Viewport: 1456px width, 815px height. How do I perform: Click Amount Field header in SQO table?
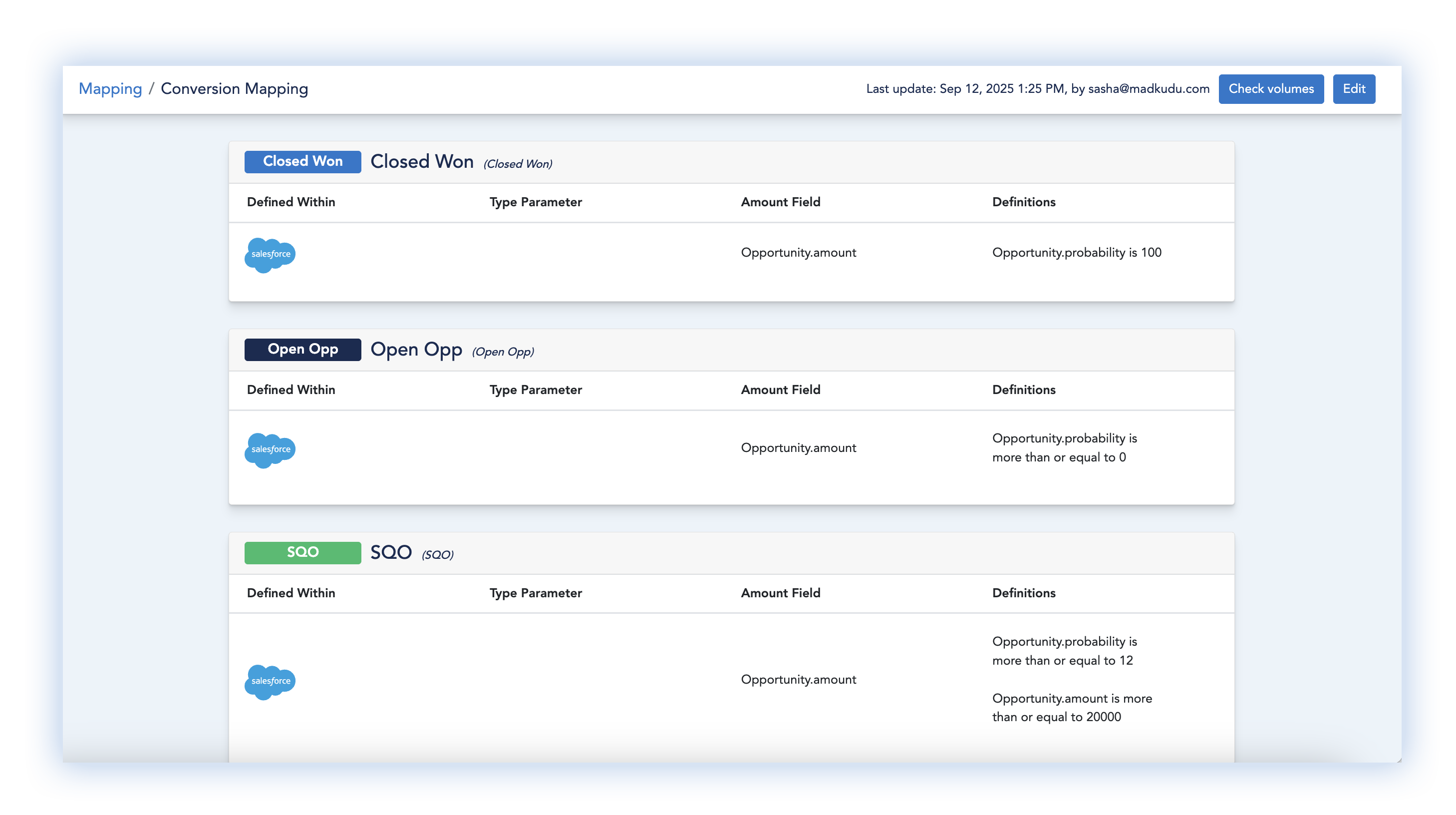point(780,593)
